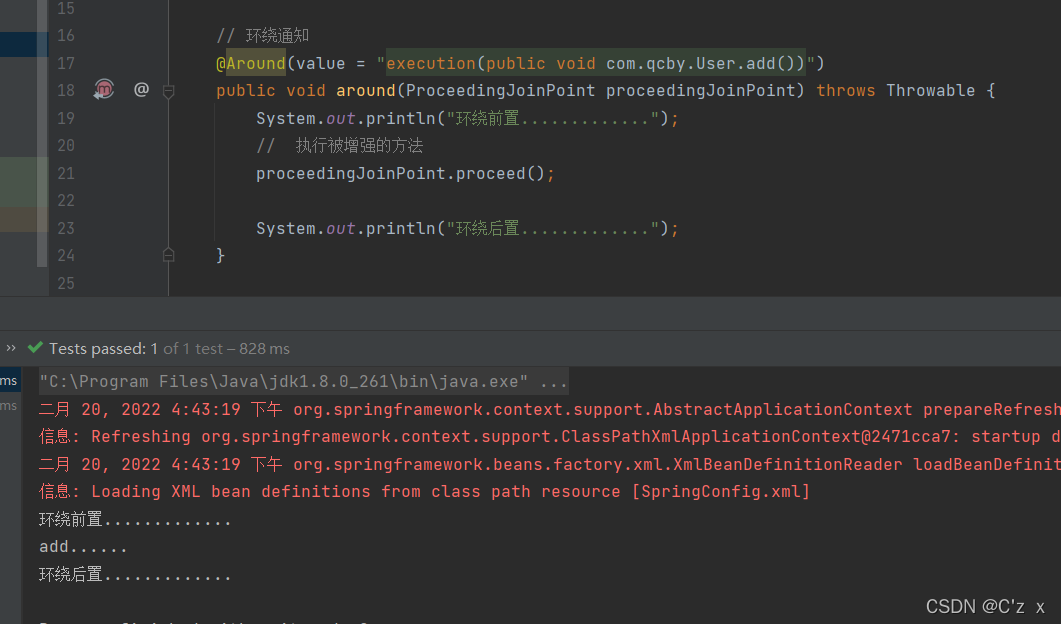Click the AOP advice gutter icon on line 18

104,89
